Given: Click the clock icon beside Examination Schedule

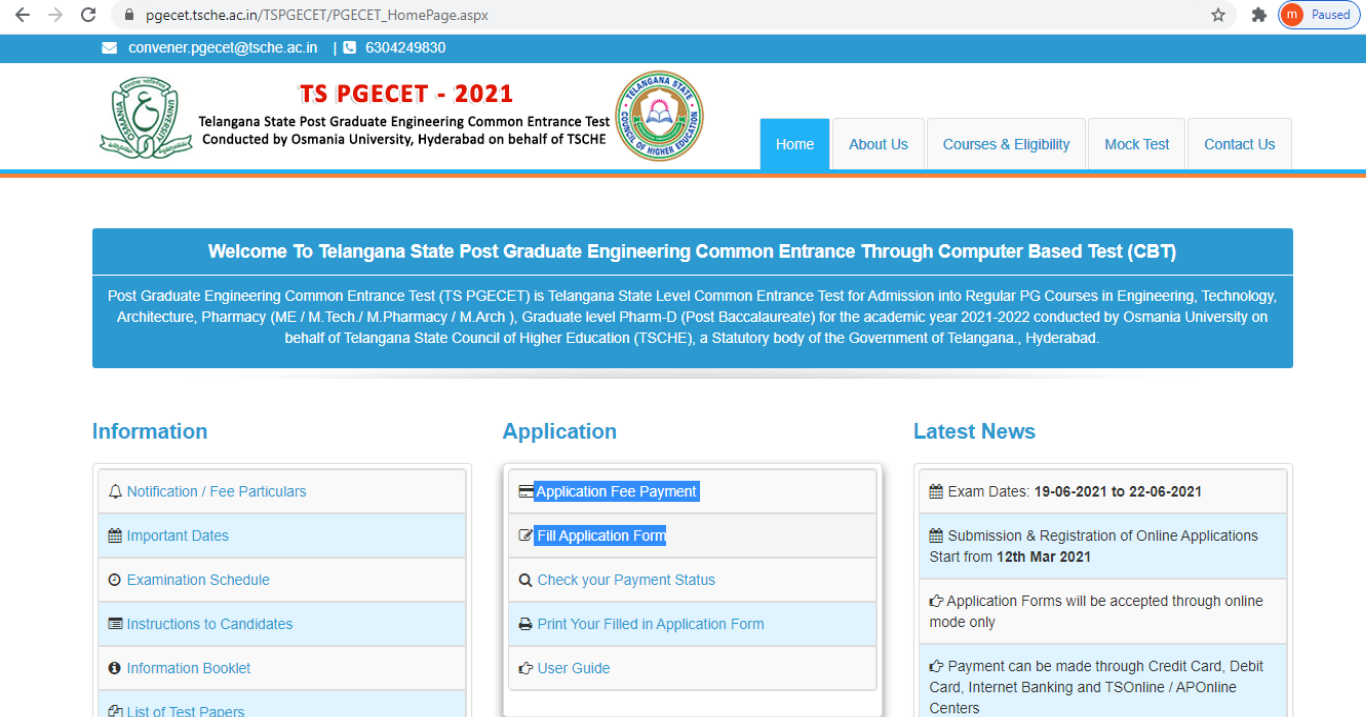Looking at the screenshot, I should click(x=113, y=579).
